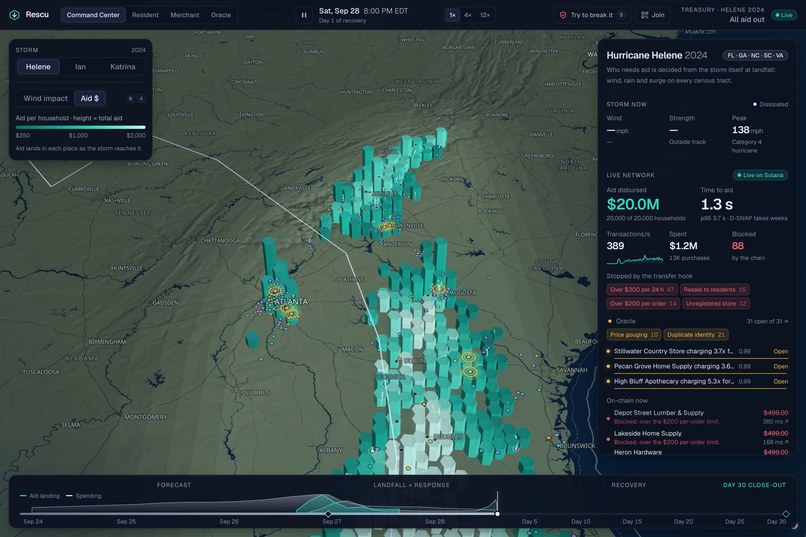This screenshot has height=537, width=806.
Task: Click the Spending legend entry
Action: coord(84,496)
